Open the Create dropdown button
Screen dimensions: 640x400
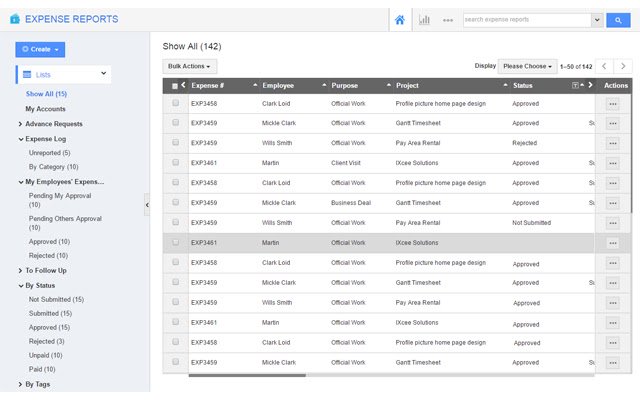pos(40,49)
